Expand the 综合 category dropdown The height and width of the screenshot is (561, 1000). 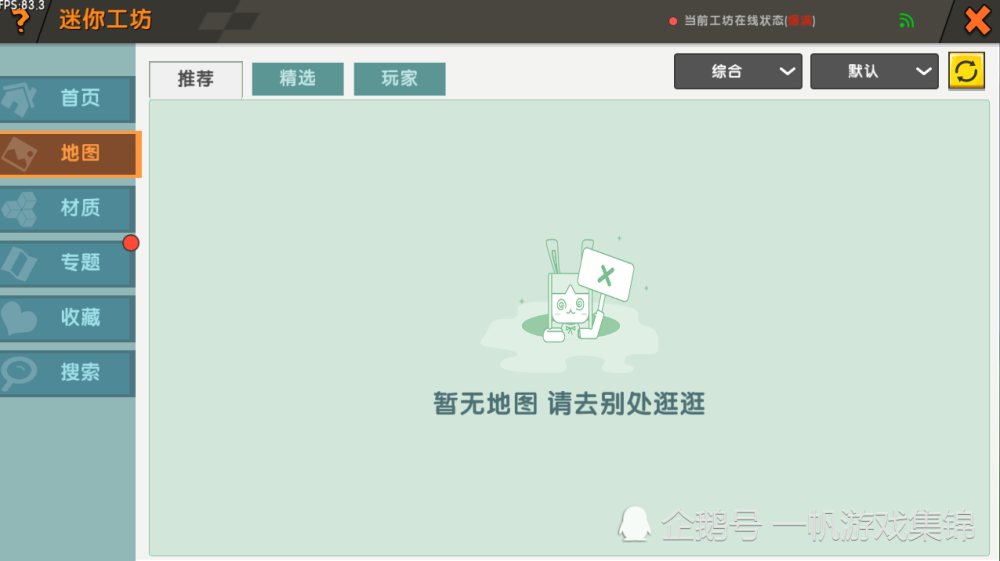738,71
